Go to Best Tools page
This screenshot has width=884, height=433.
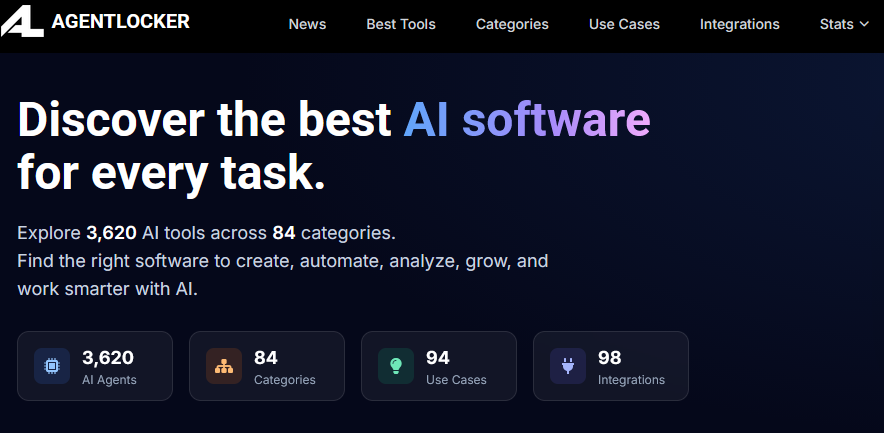point(401,24)
